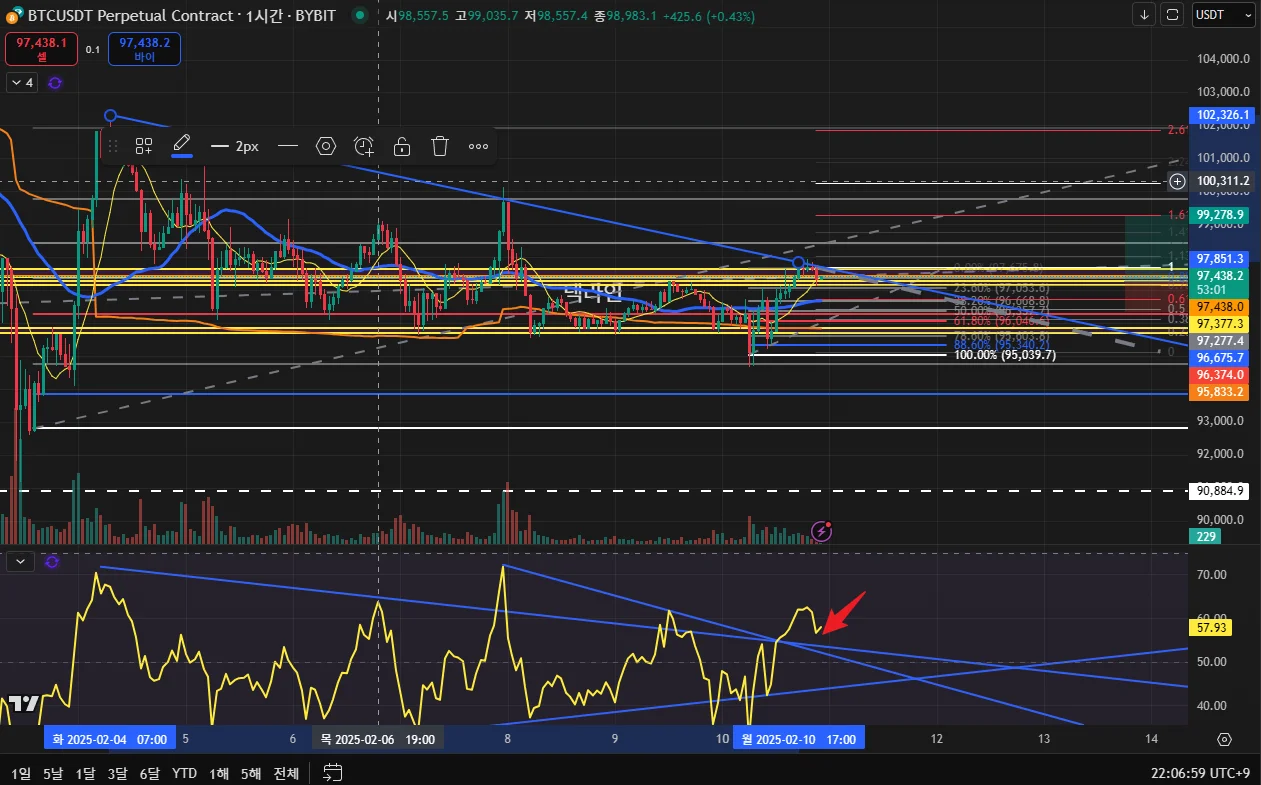1261x785 pixels.
Task: Add alert on drawing with clock-plus icon
Action: tap(364, 146)
